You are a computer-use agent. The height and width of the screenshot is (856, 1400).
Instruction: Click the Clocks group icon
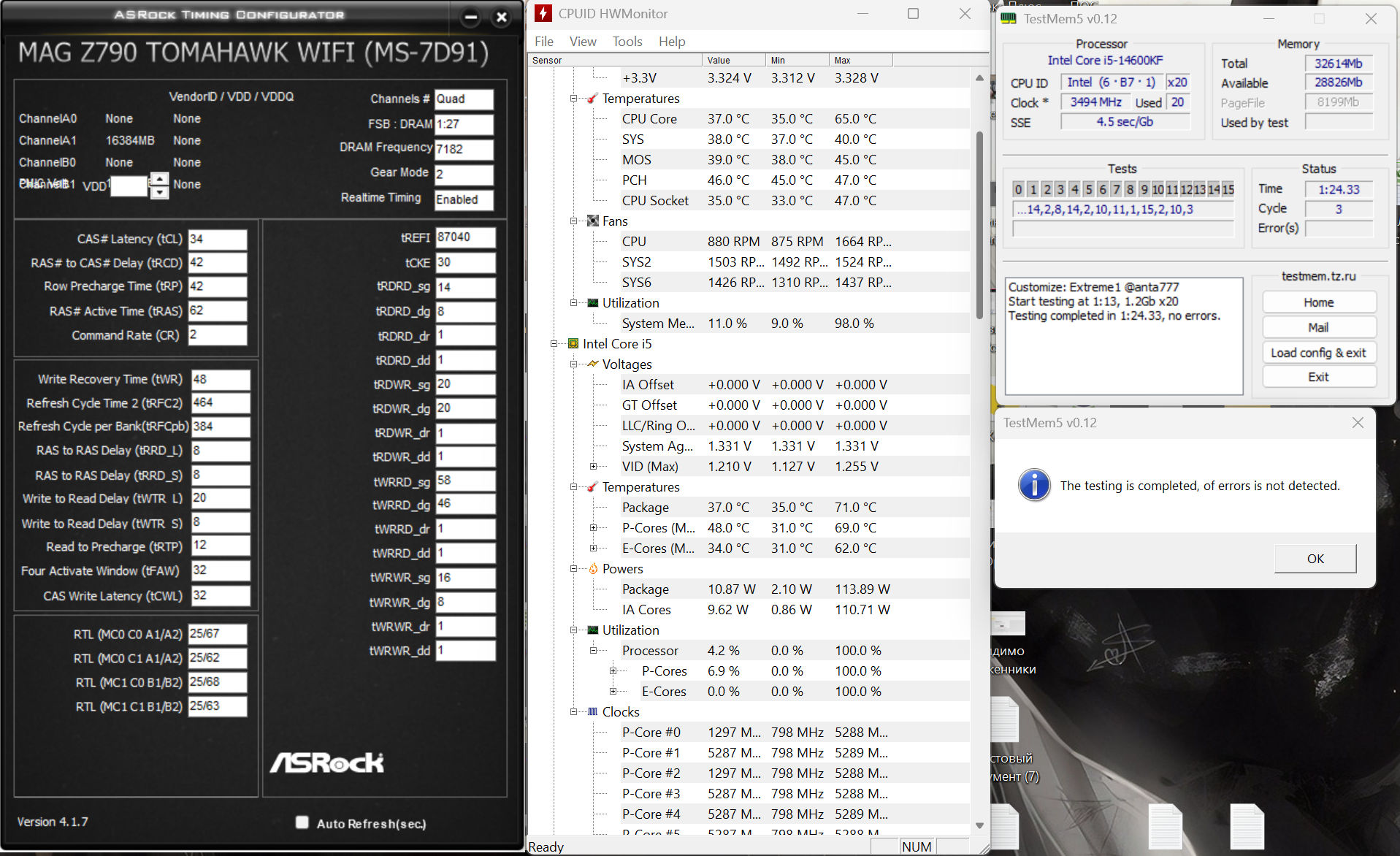tap(593, 712)
